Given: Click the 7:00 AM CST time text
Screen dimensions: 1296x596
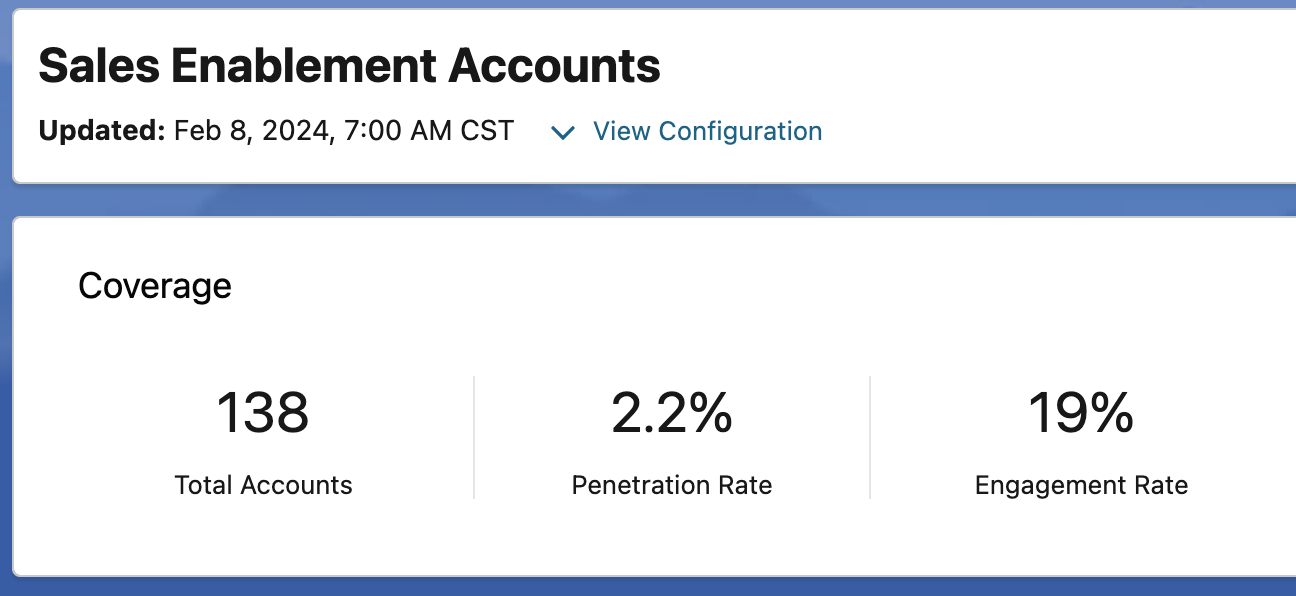Looking at the screenshot, I should pyautogui.click(x=428, y=131).
